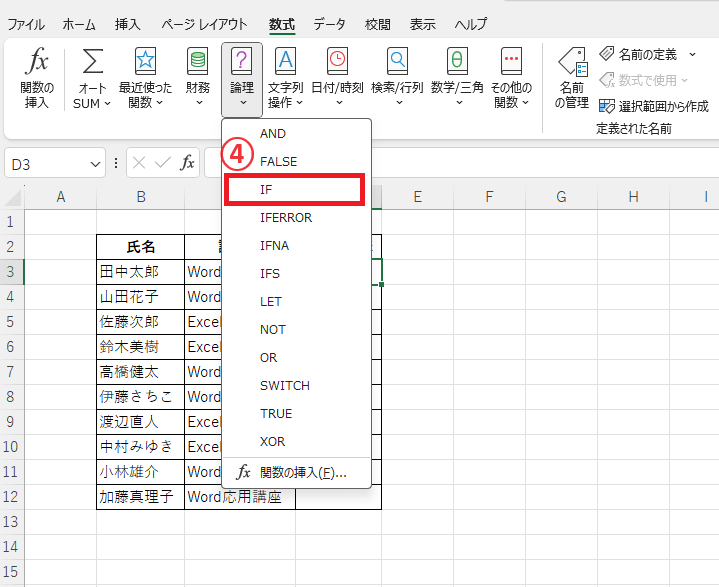The width and height of the screenshot is (719, 587).
Task: Select XOR from the logical menu
Action: click(x=296, y=441)
